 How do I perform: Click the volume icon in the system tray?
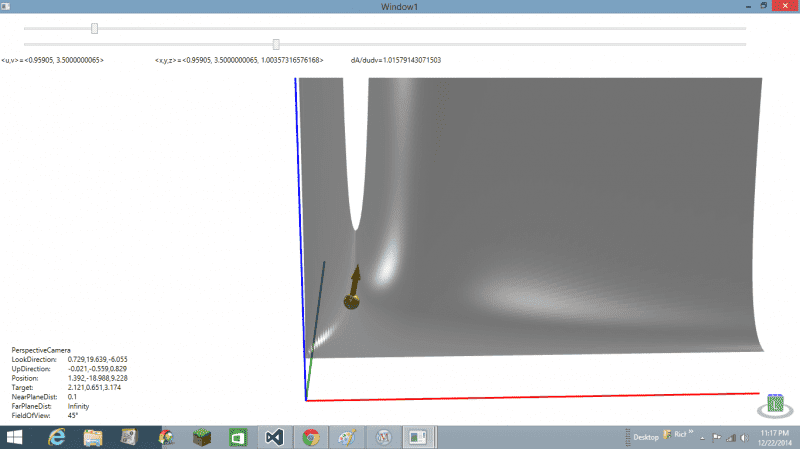[742, 437]
